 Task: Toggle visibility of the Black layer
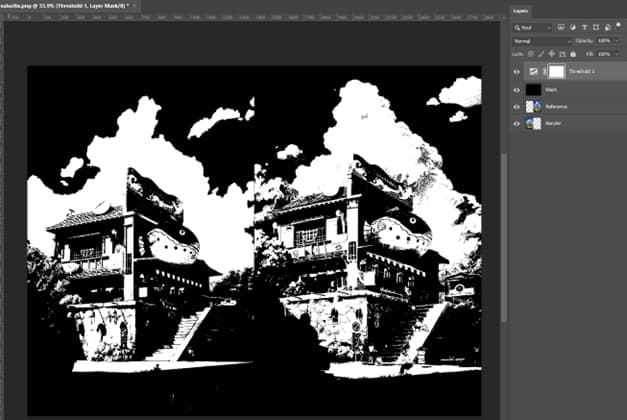click(517, 89)
